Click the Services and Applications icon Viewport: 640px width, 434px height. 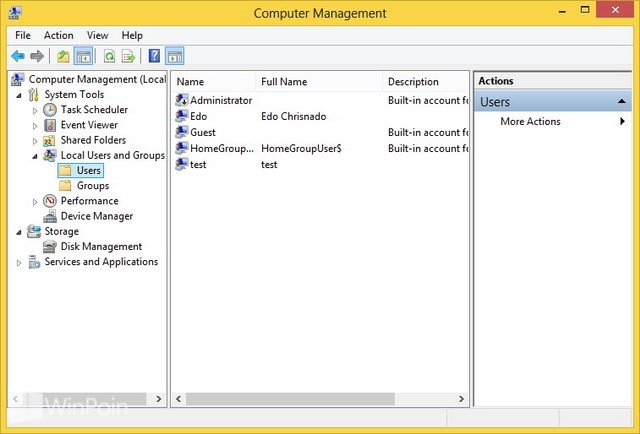[34, 262]
